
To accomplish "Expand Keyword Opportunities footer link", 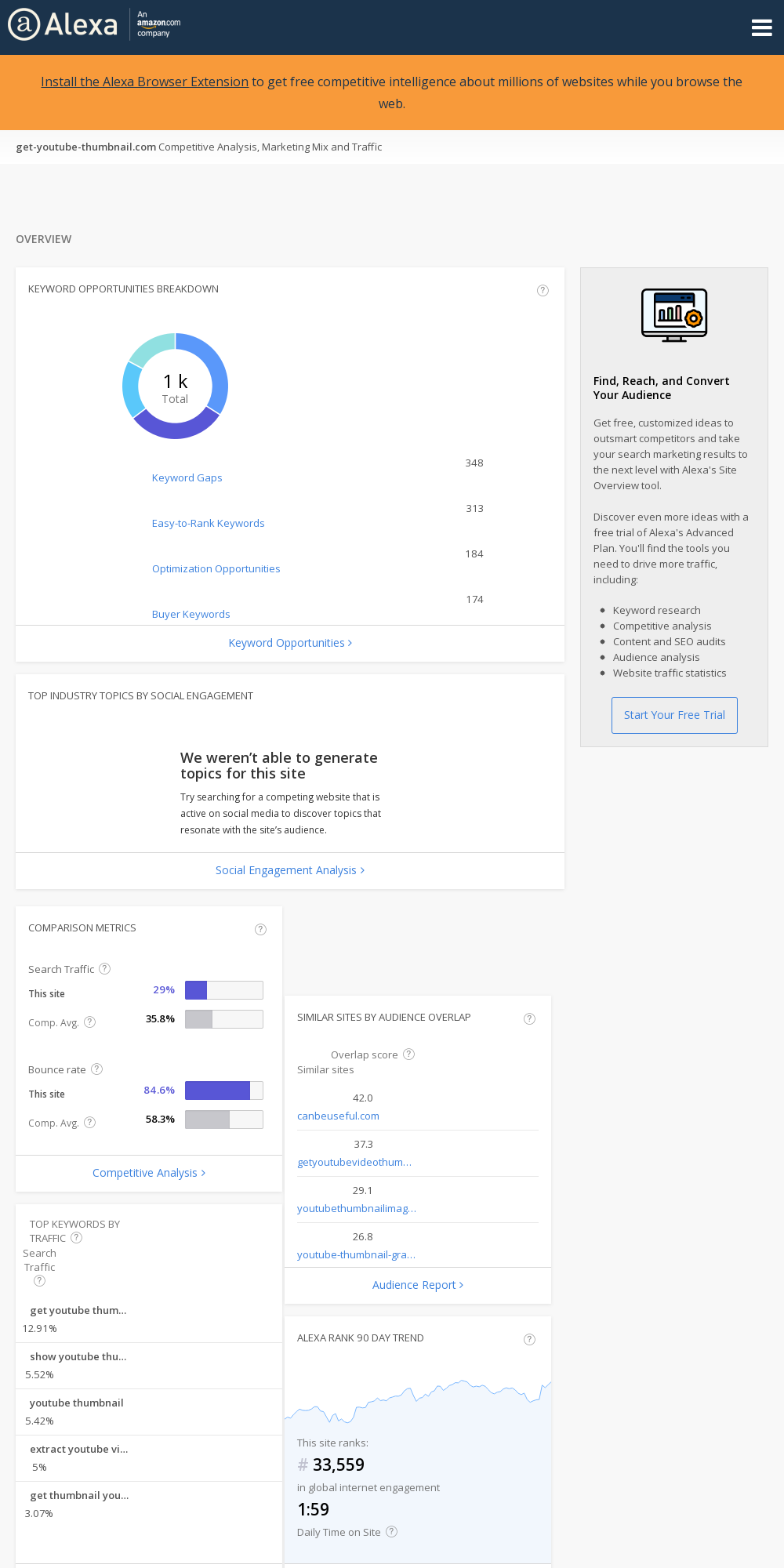I will click(290, 643).
